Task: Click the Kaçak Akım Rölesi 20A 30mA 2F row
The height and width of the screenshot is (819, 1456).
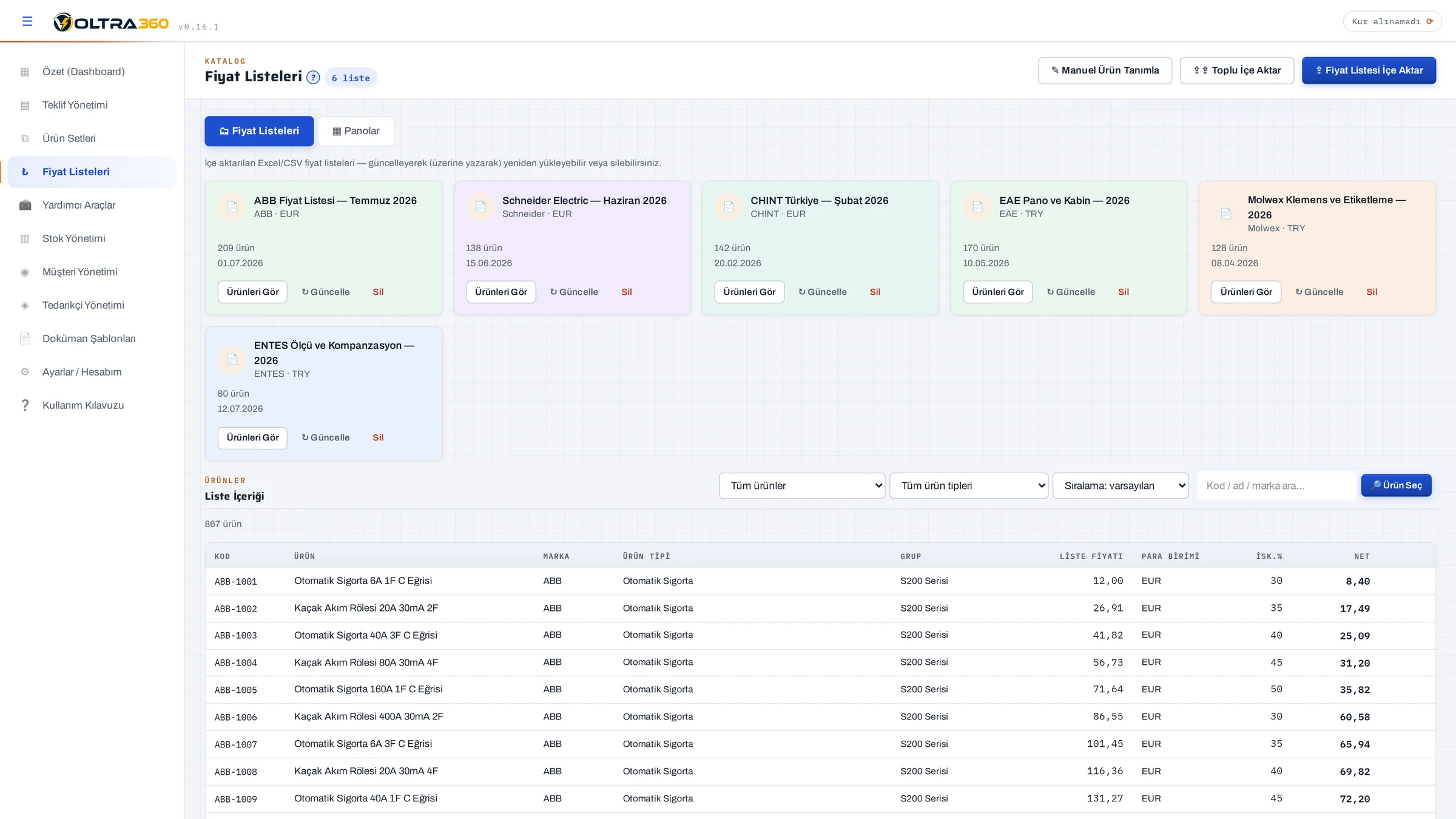Action: [x=820, y=608]
